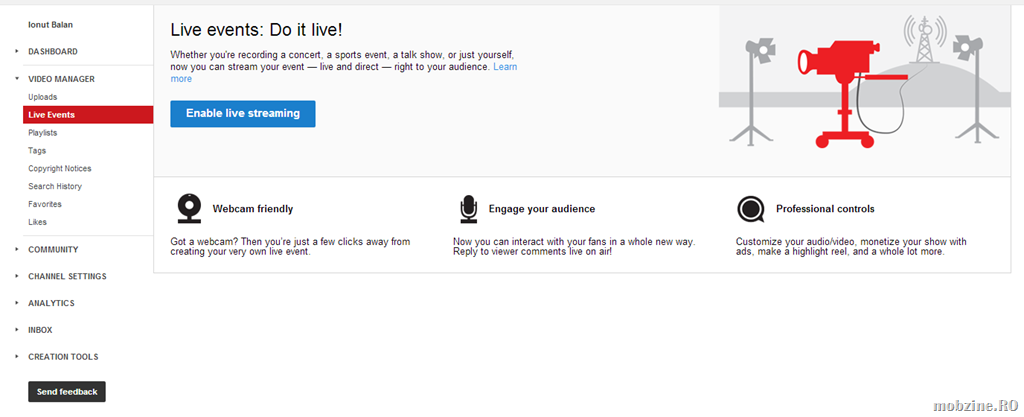Click the microphone icon beside Engage your audience
Viewport: 1024px width, 417px height.
468,208
